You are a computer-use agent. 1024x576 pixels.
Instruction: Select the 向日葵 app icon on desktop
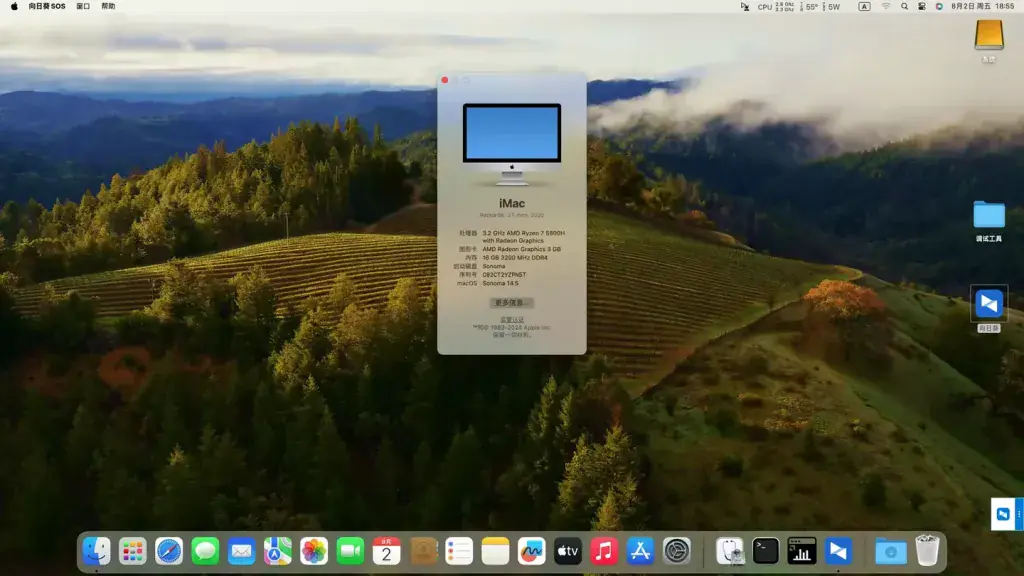[989, 304]
